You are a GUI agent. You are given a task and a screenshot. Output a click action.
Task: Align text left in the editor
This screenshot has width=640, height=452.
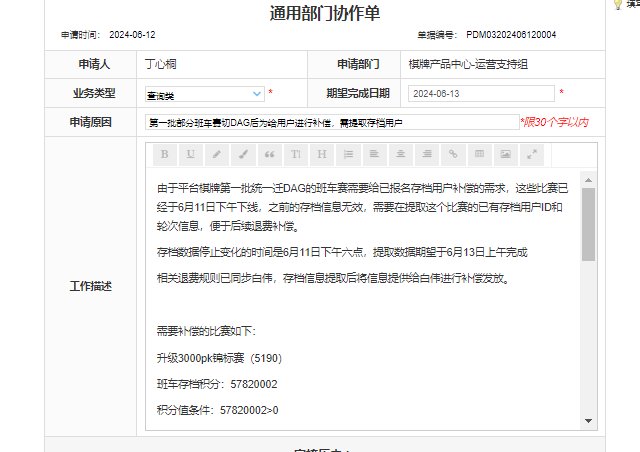point(374,154)
